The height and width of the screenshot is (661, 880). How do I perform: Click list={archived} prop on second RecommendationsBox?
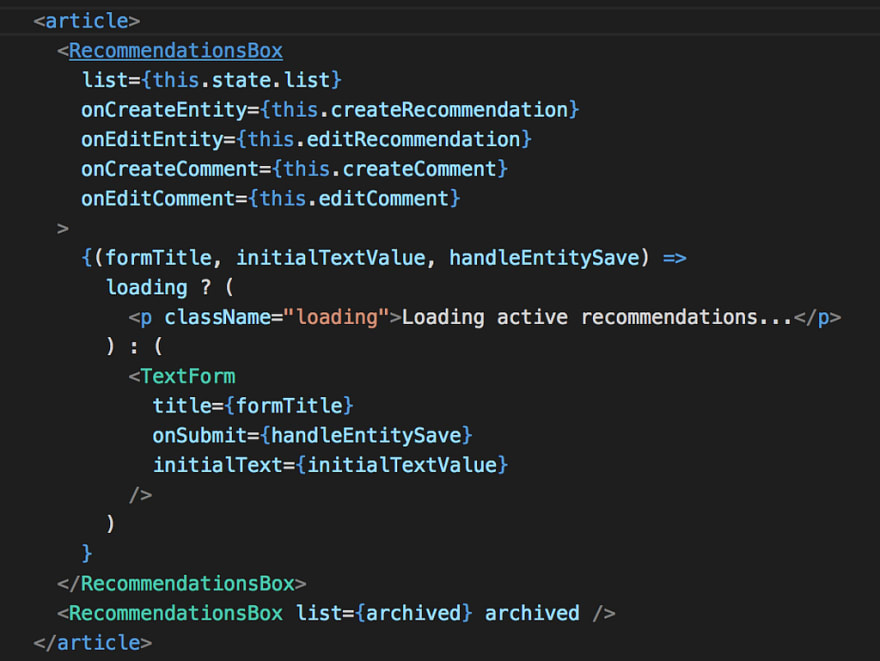point(384,613)
